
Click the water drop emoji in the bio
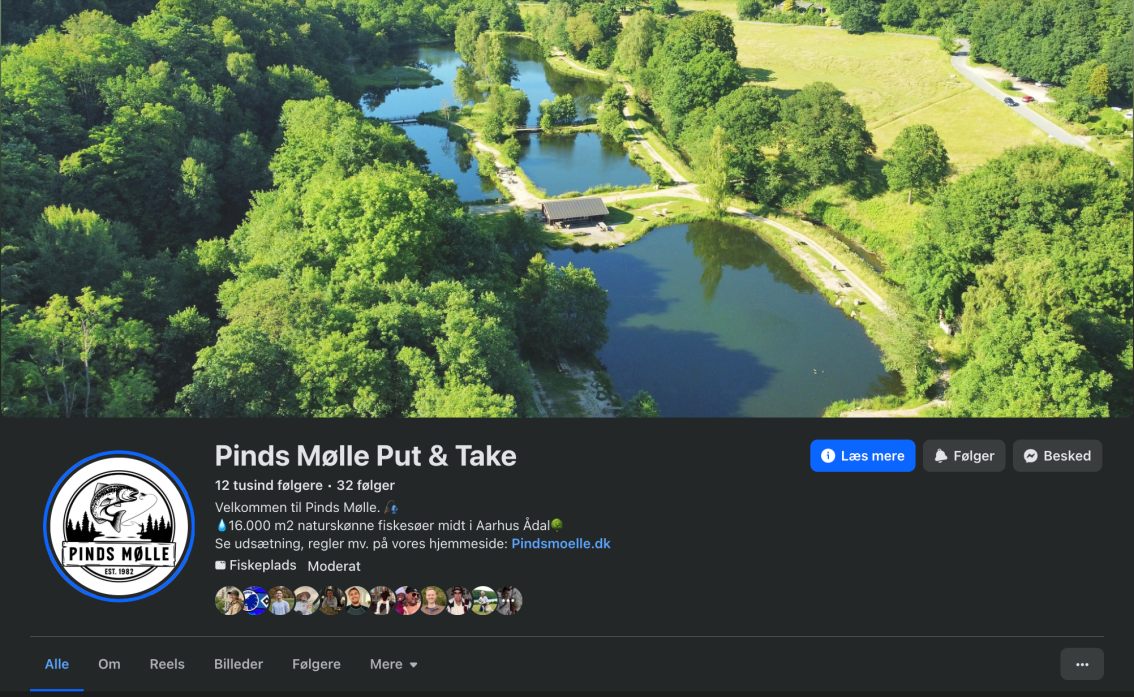point(222,524)
